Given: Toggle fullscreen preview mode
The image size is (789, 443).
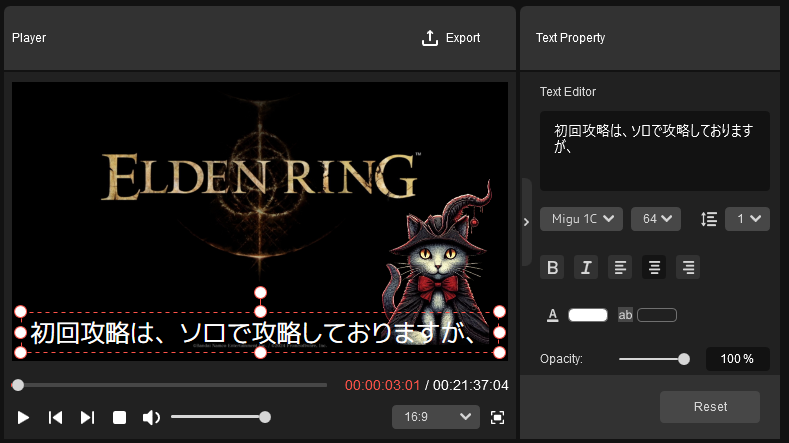Looking at the screenshot, I should click(x=497, y=417).
